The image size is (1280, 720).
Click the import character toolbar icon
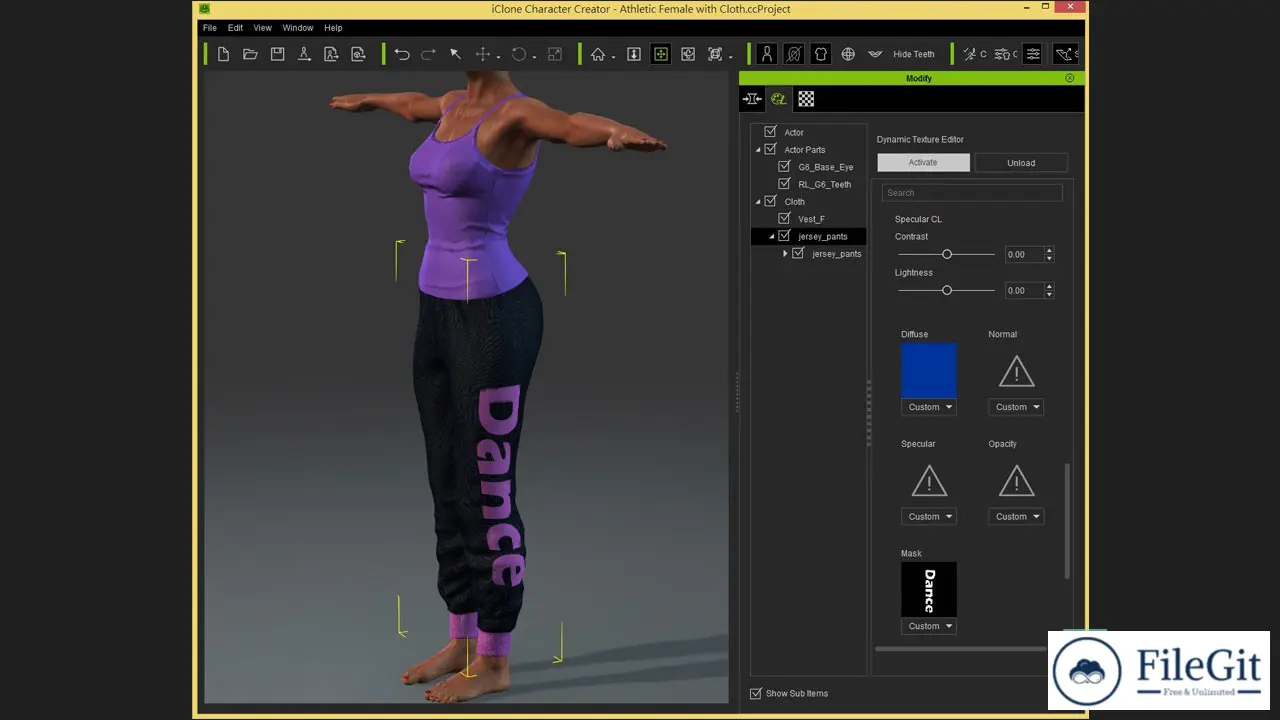pos(304,54)
